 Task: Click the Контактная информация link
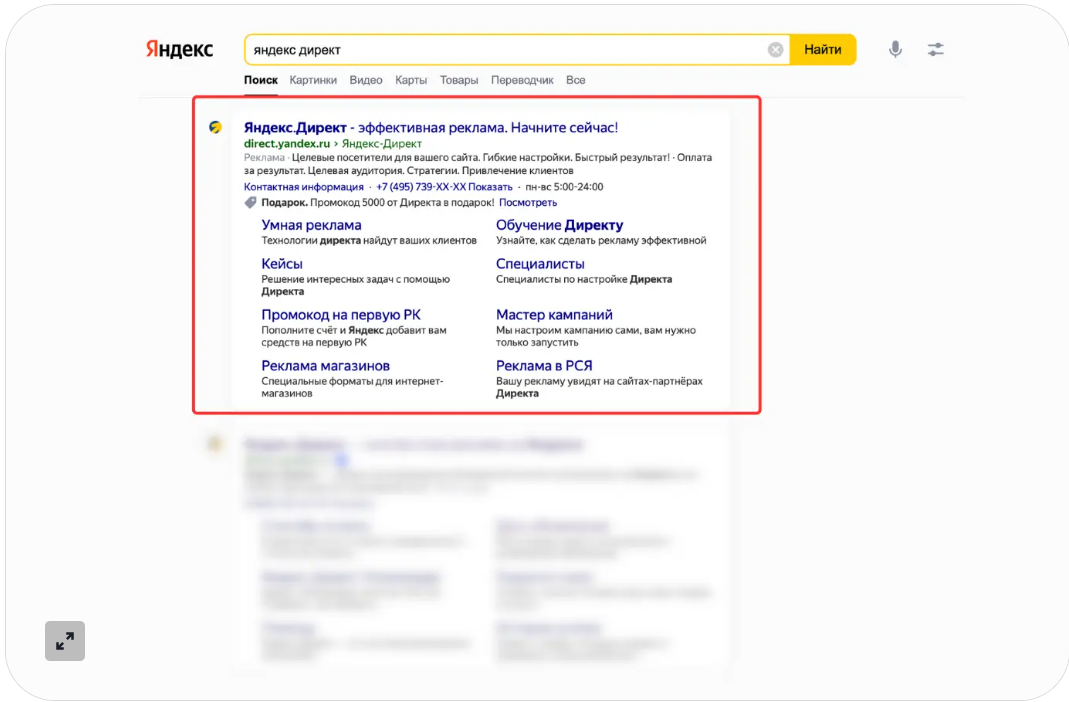pyautogui.click(x=304, y=187)
